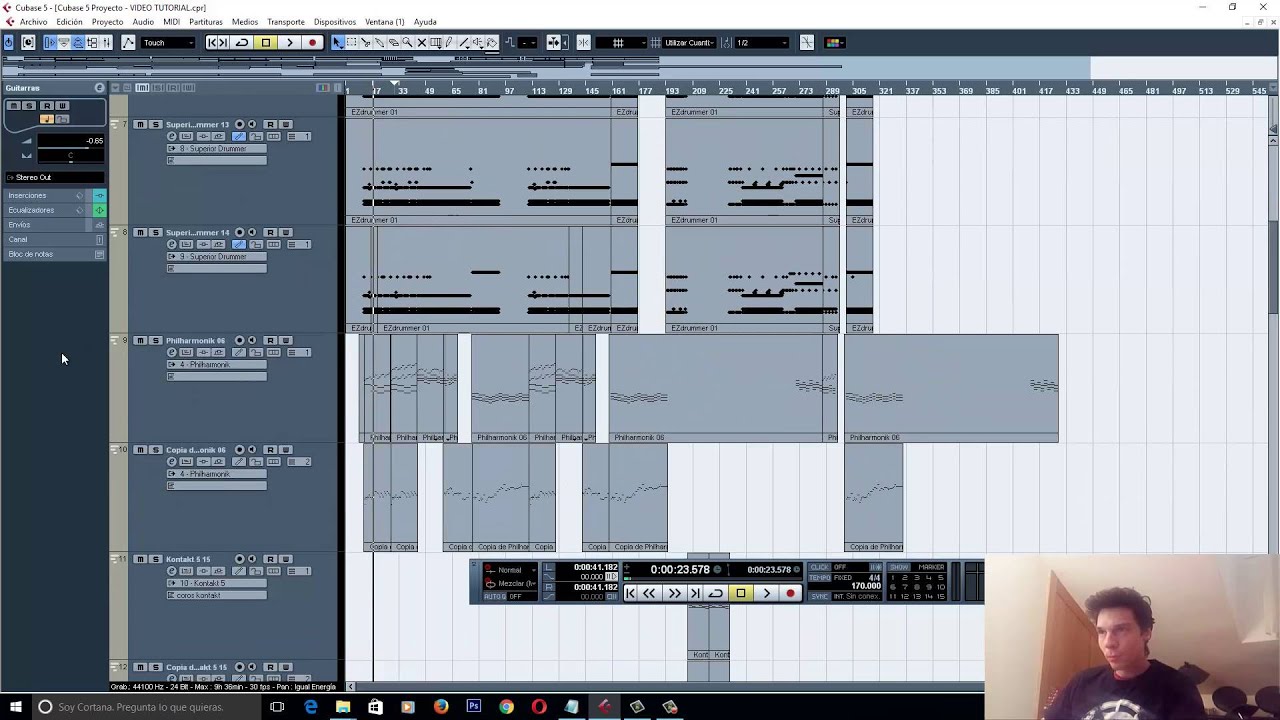This screenshot has height=720, width=1280.
Task: Toggle the TEMPO track button
Action: (x=819, y=578)
